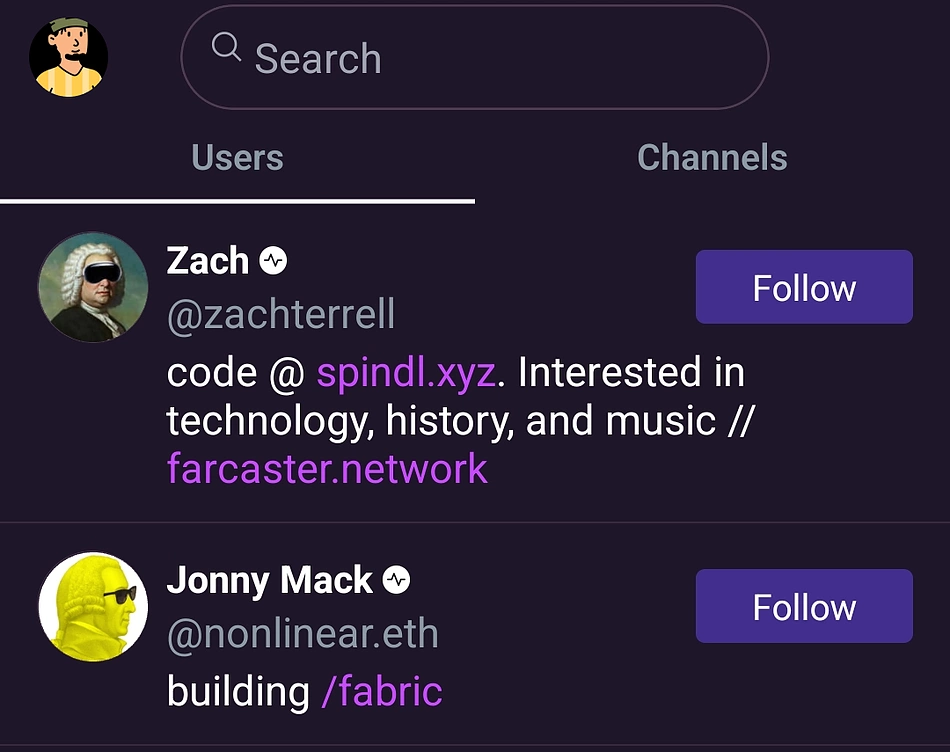The image size is (950, 752).
Task: Select Jonny Mack's display name
Action: tap(271, 580)
